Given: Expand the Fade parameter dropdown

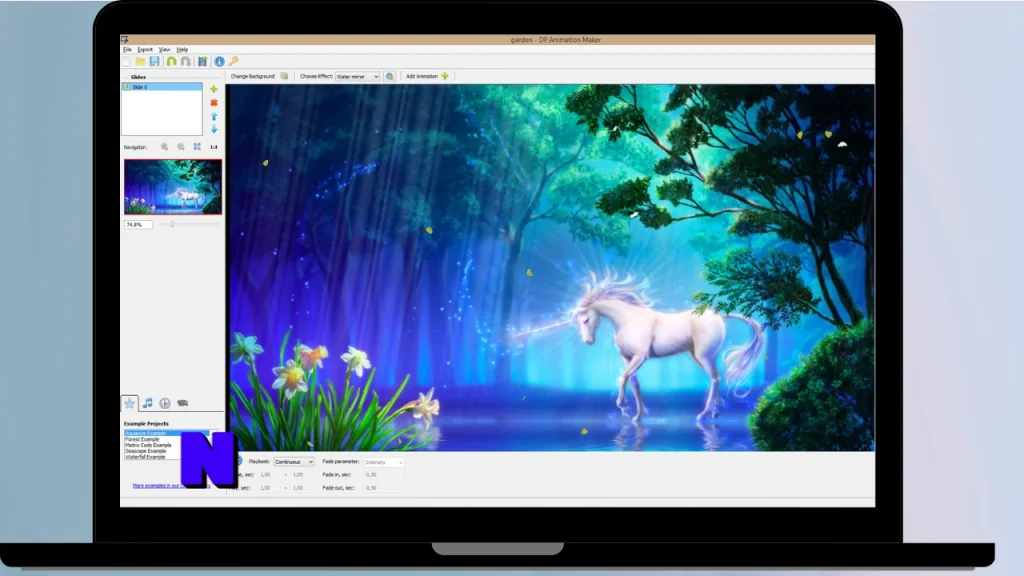Looking at the screenshot, I should coord(384,462).
